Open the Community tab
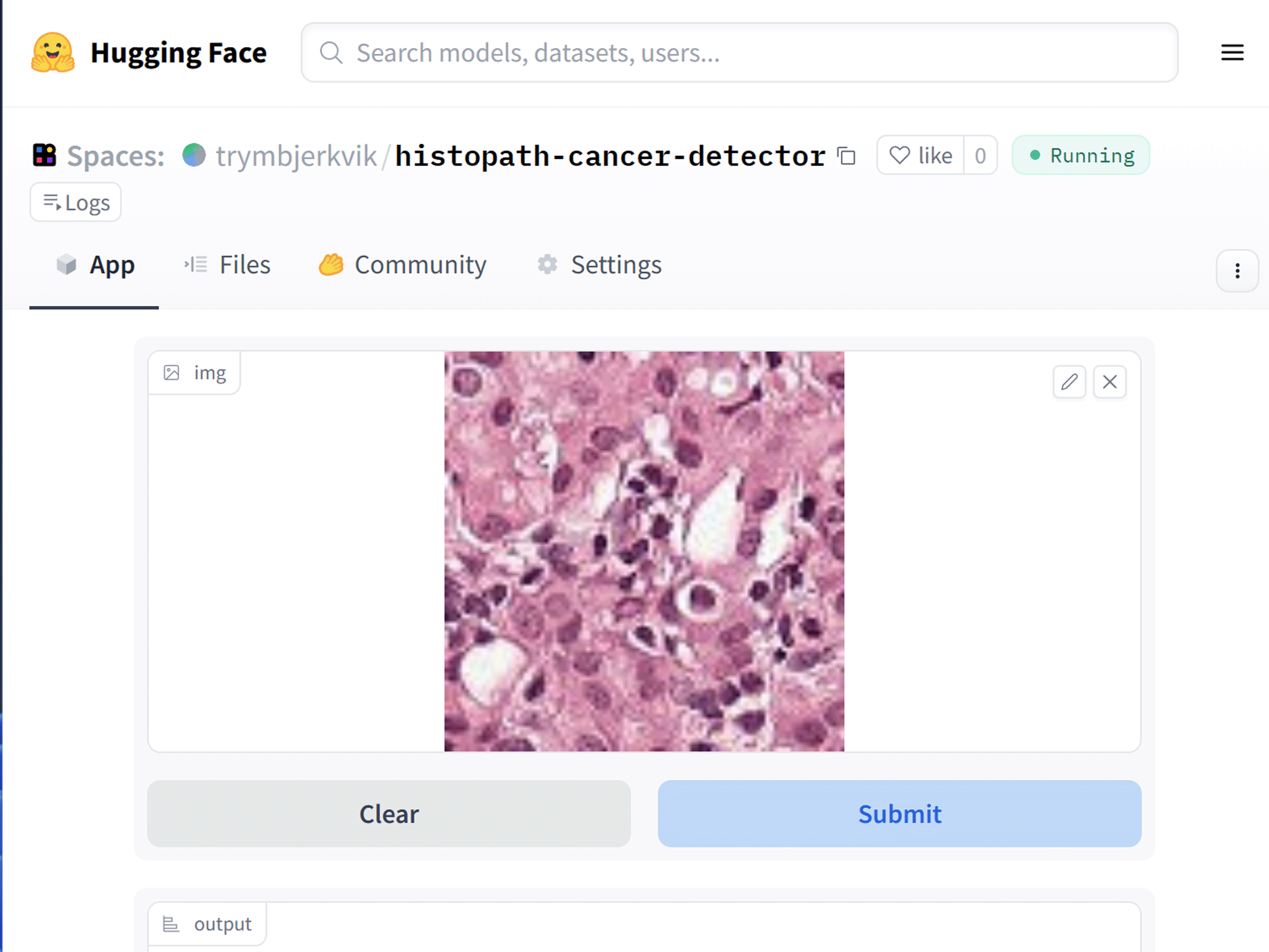 [x=403, y=265]
